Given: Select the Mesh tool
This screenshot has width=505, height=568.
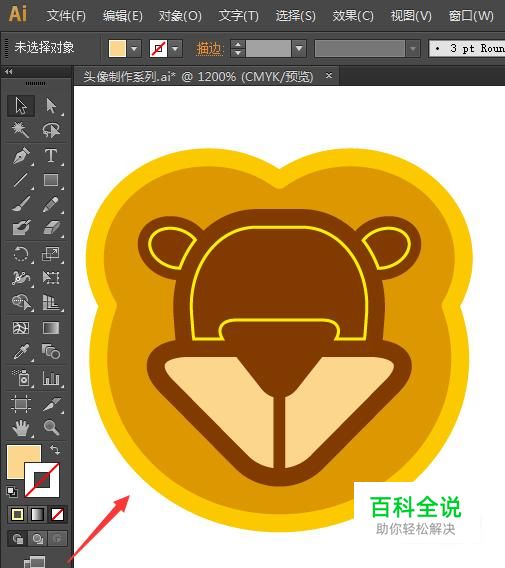Looking at the screenshot, I should point(21,328).
